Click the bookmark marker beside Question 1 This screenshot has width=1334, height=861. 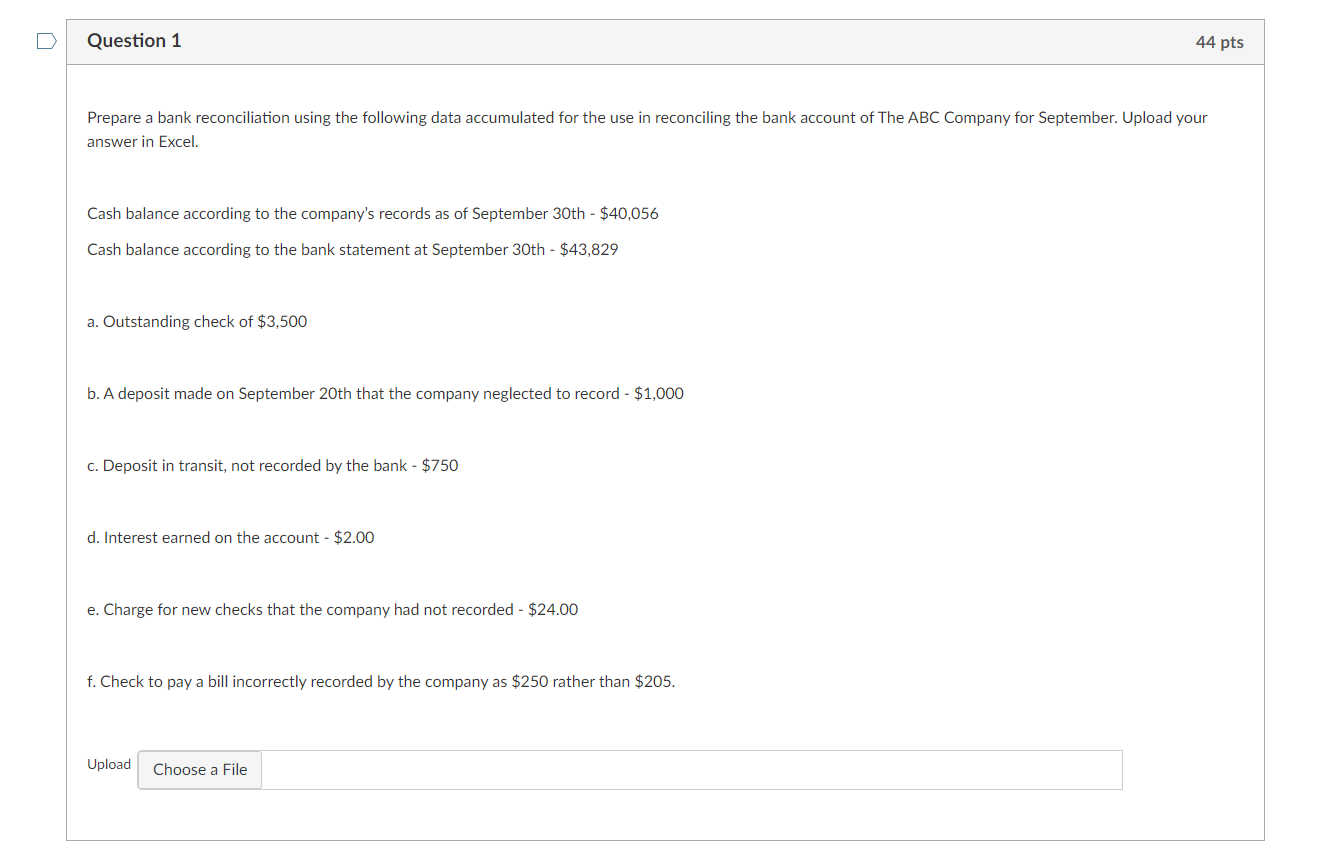(44, 38)
